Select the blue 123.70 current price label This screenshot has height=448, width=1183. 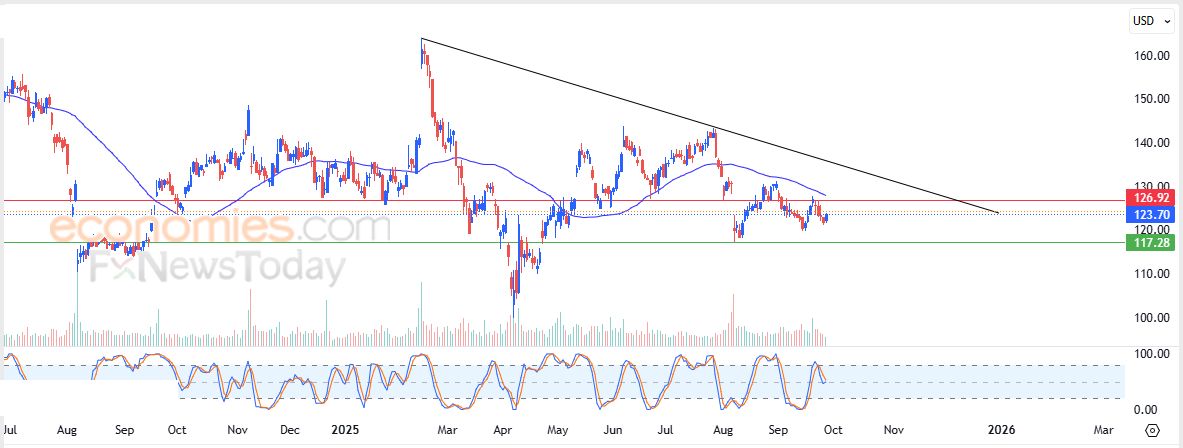coord(1149,215)
